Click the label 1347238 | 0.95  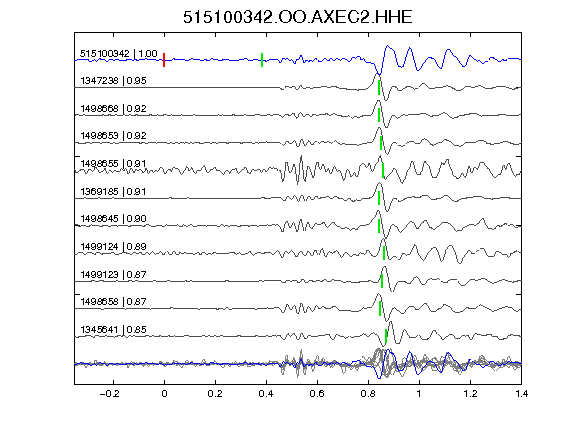(113, 80)
